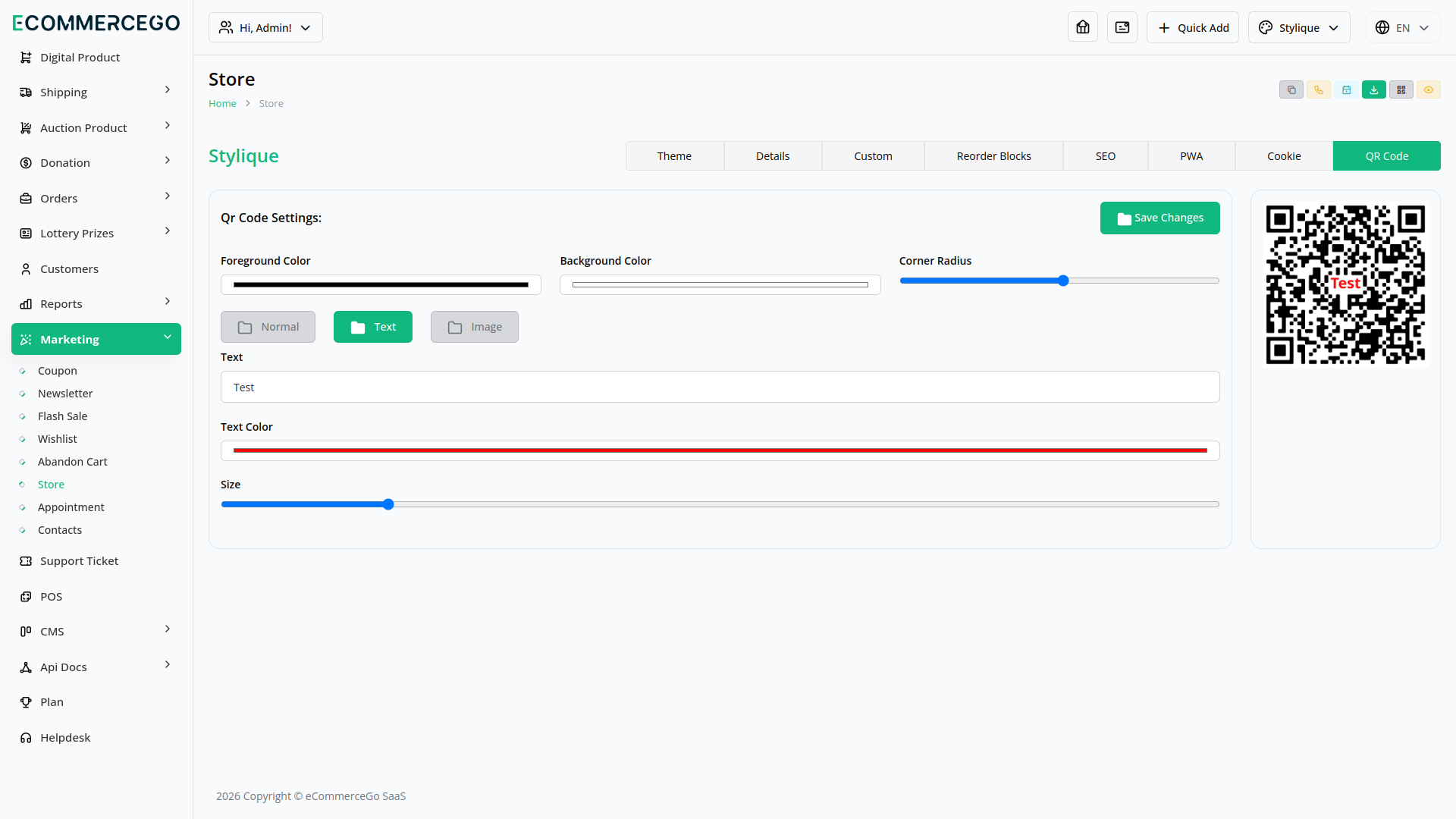
Task: Open the red Text Color picker
Action: pos(720,450)
